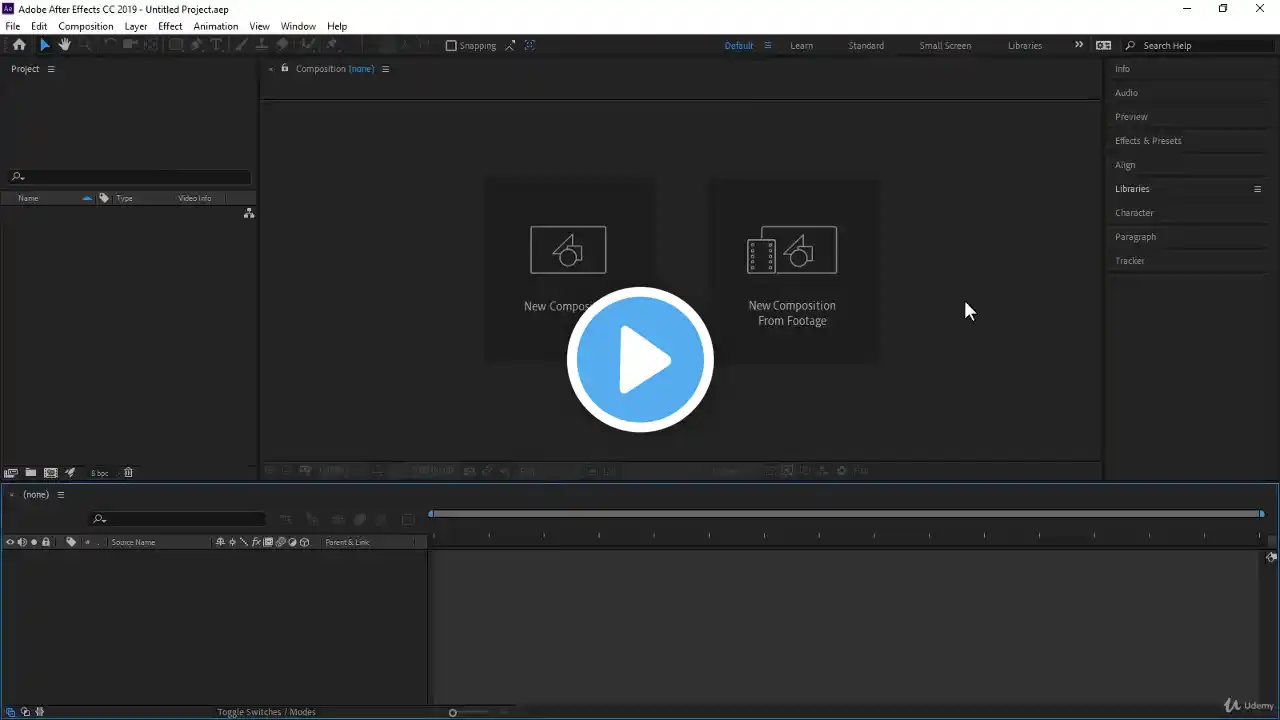Click the new composition icon in Project panel
The image size is (1280, 720).
pyautogui.click(x=50, y=473)
